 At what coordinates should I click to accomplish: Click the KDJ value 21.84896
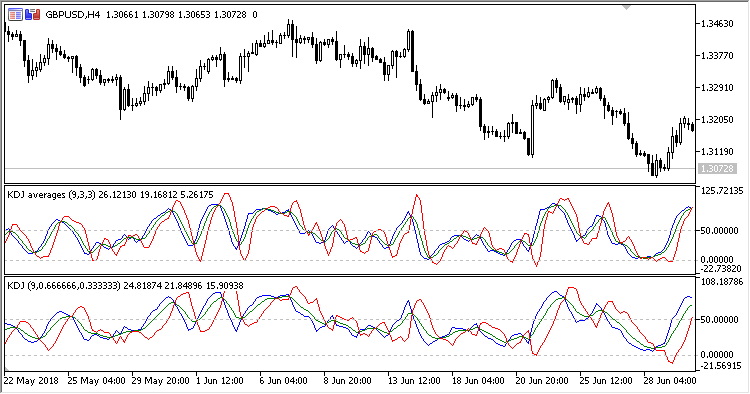tap(184, 285)
